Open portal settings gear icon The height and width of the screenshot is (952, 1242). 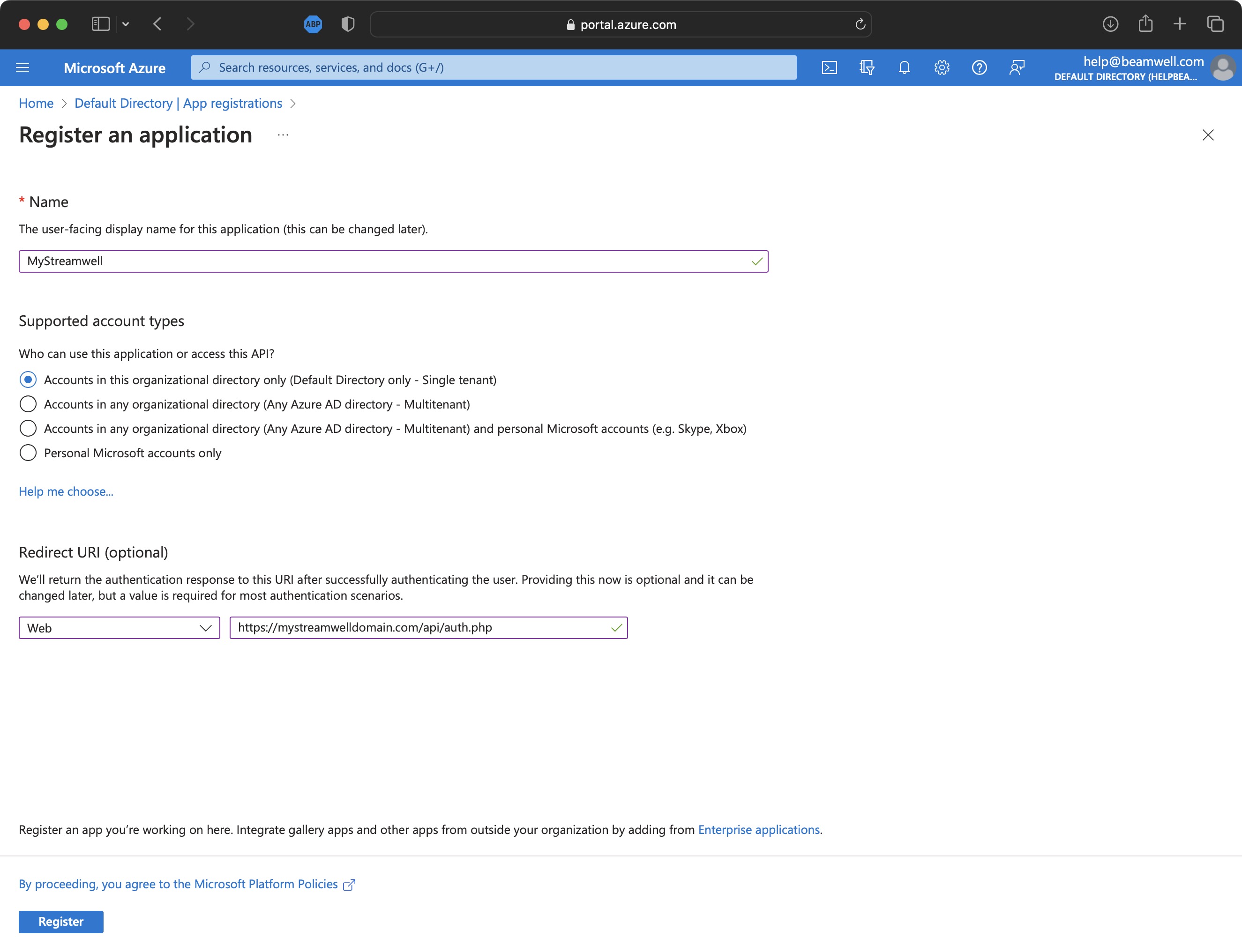[x=942, y=68]
